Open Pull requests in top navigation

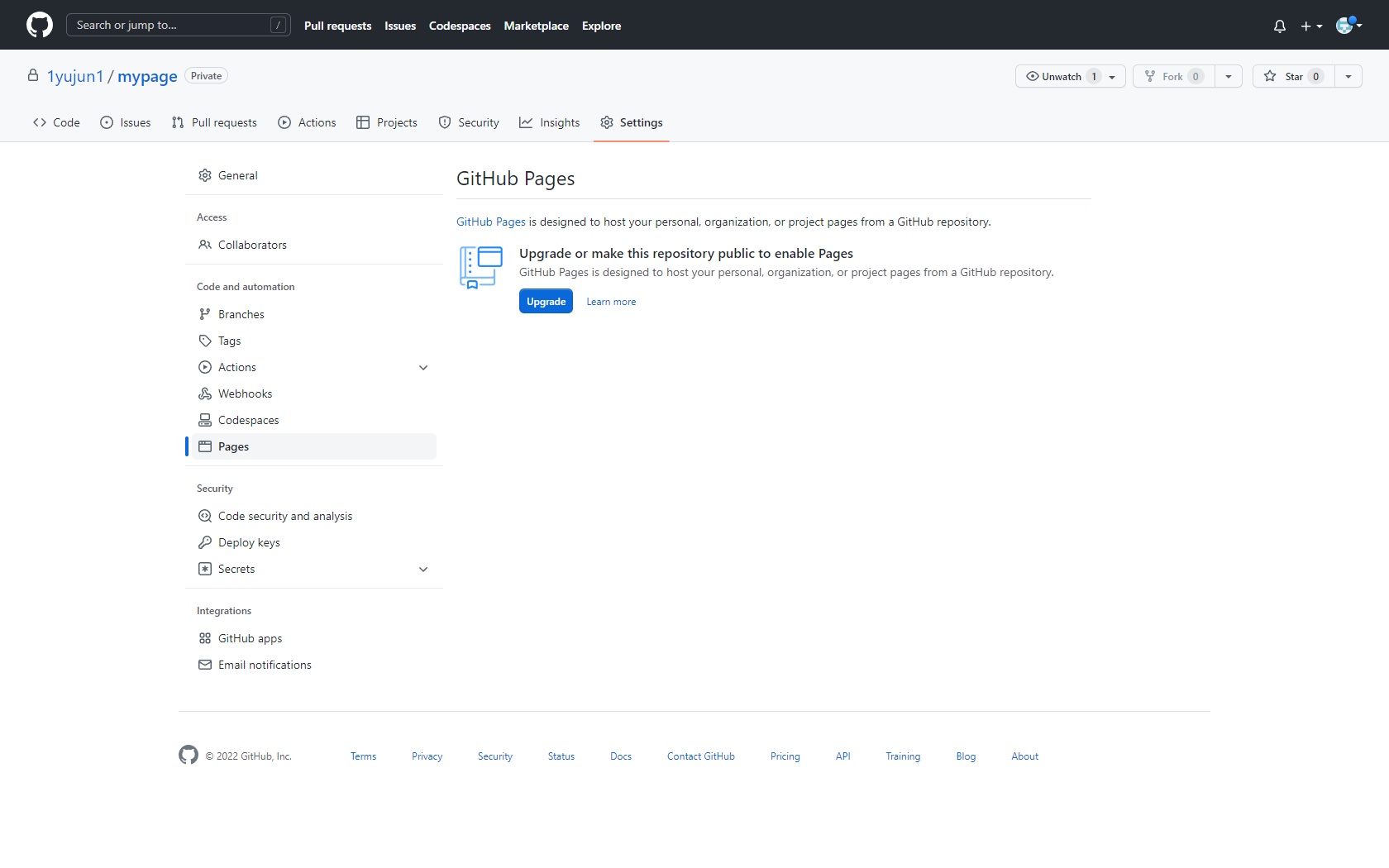[337, 26]
